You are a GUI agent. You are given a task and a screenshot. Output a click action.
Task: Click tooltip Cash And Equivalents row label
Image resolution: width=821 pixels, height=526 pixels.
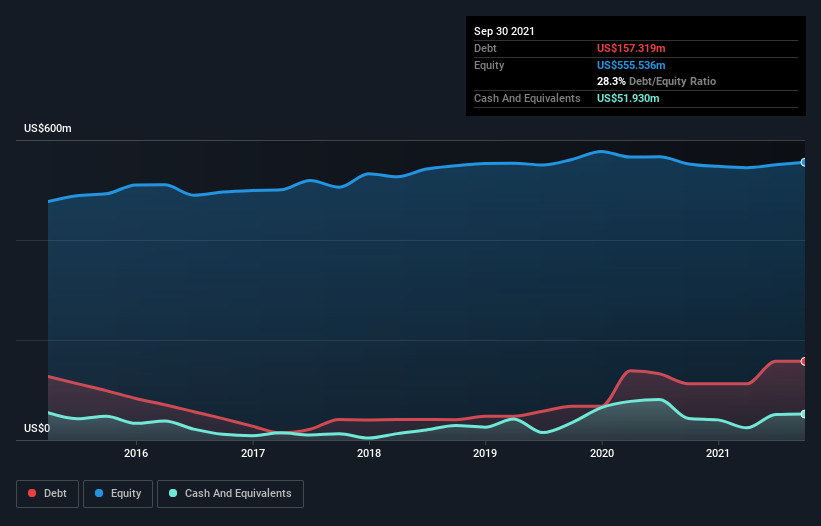tap(527, 98)
